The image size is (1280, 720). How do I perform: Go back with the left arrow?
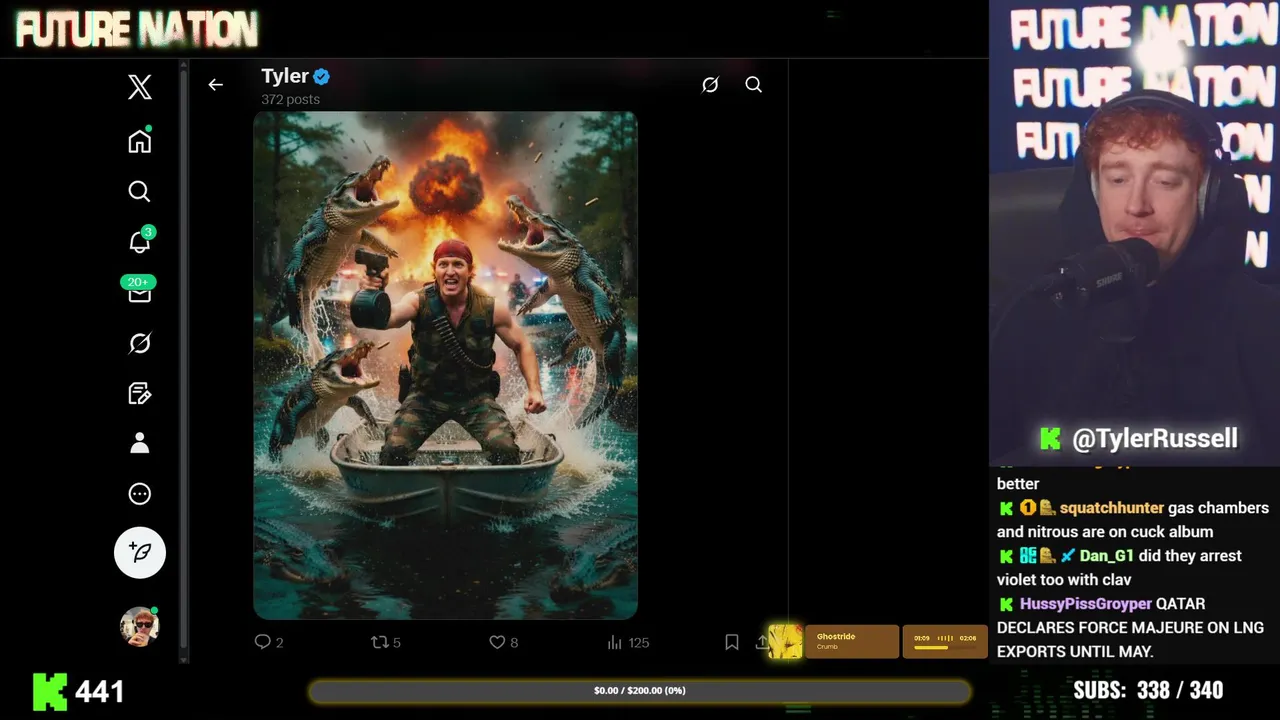215,85
